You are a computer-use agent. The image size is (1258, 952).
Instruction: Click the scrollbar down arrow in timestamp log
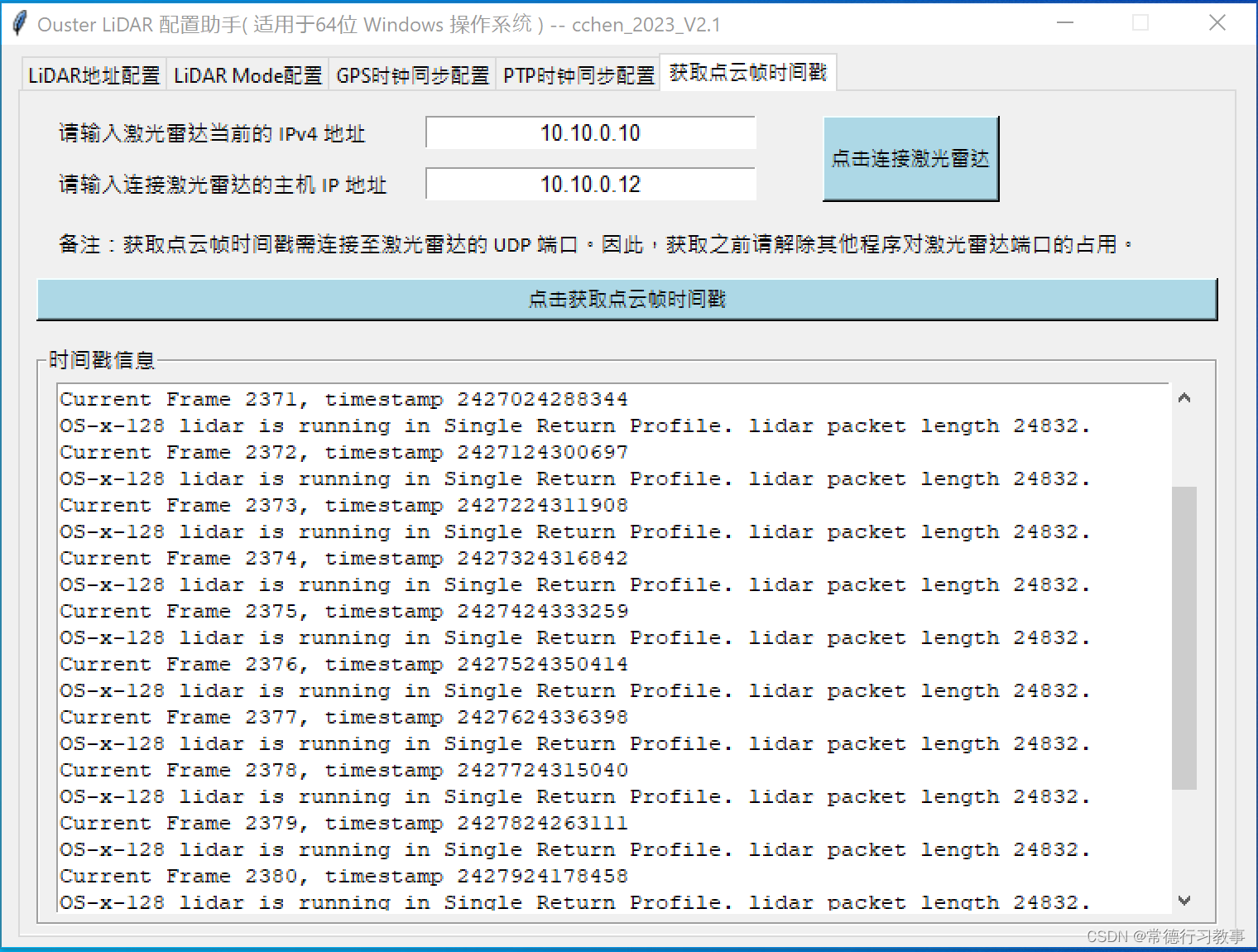coord(1184,900)
